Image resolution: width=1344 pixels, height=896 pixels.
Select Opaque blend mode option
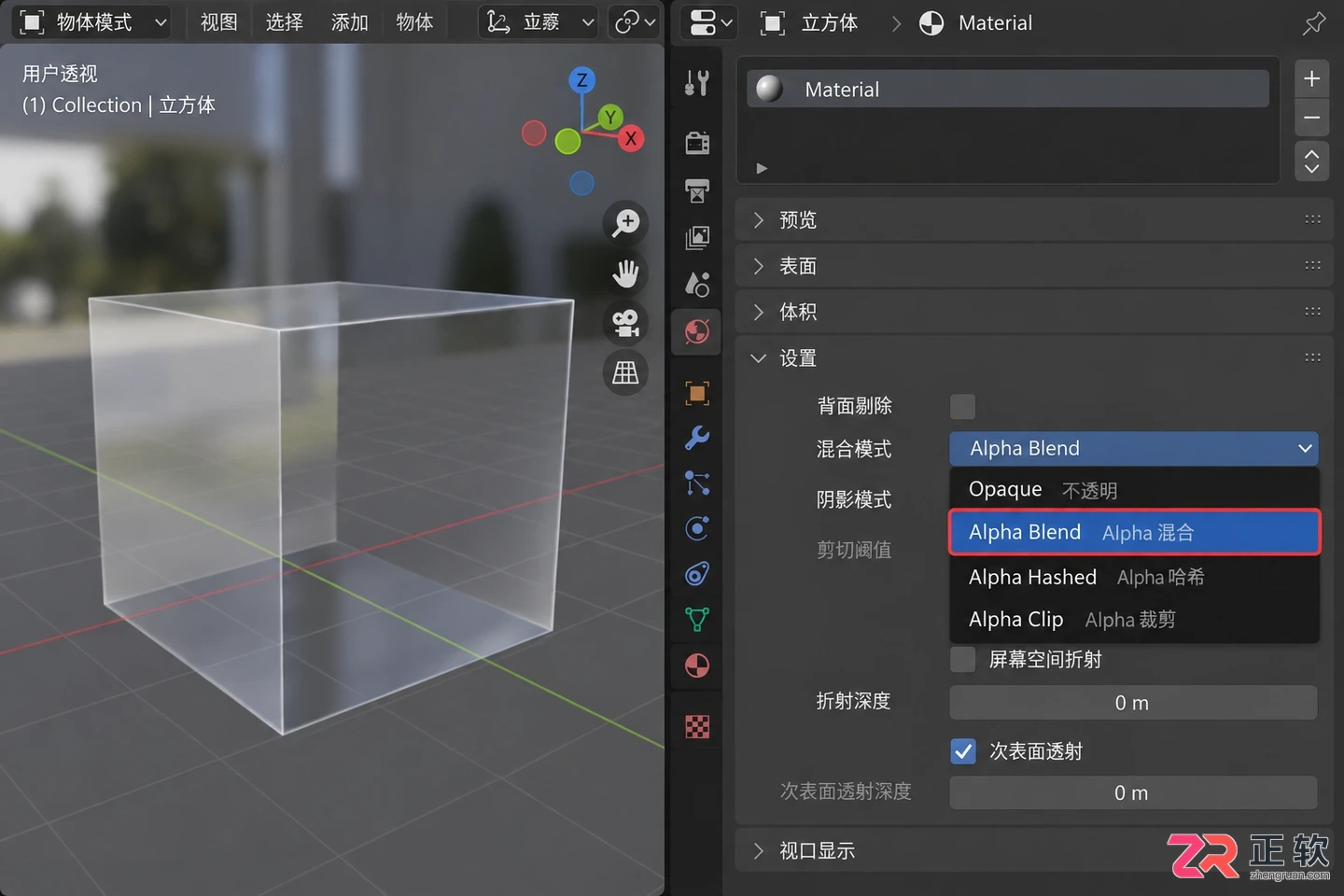coord(1134,490)
